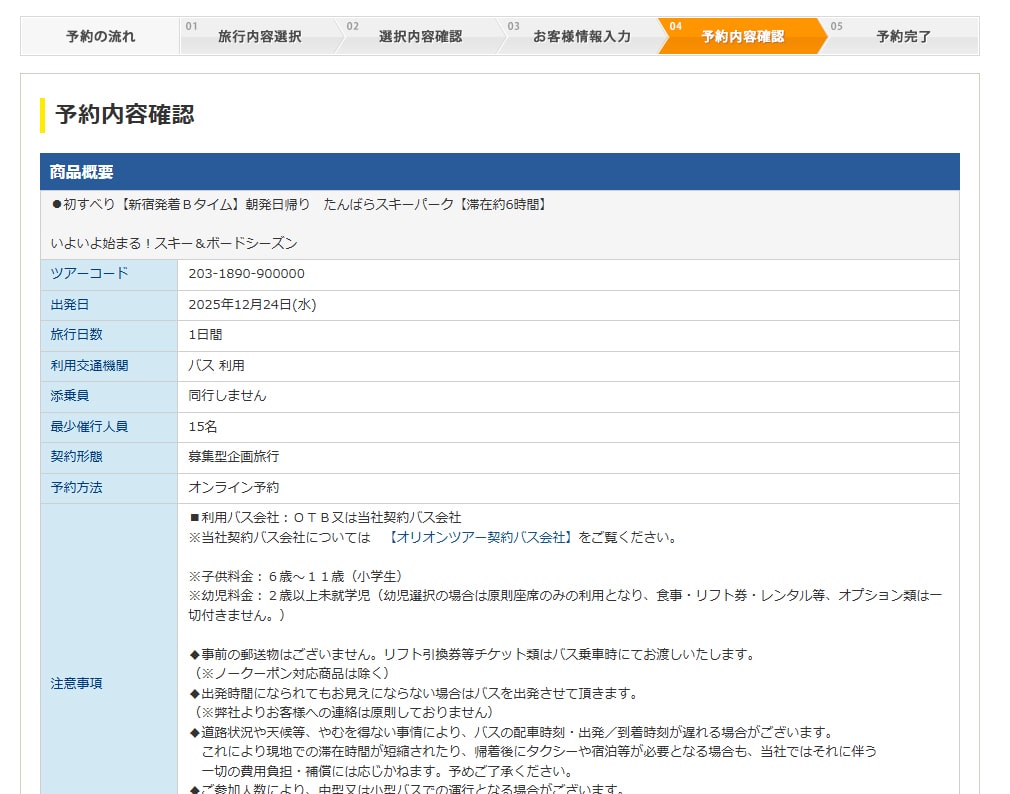This screenshot has width=1010, height=794.
Task: Click the 注意事項 row label
Action: click(x=76, y=684)
